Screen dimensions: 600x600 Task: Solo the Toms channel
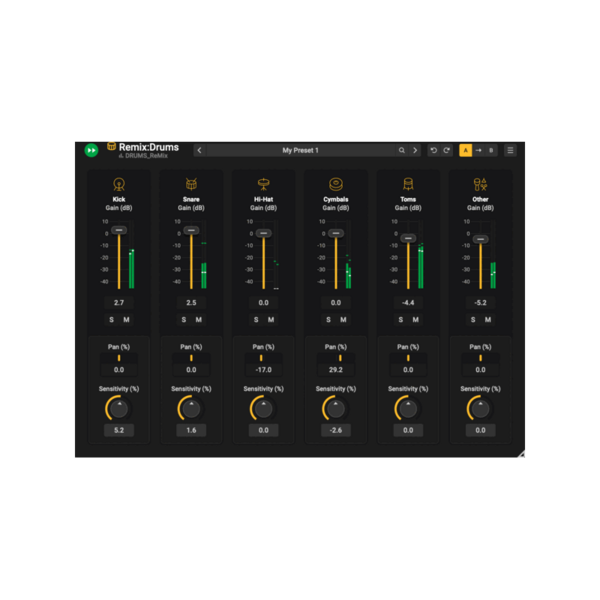point(401,320)
